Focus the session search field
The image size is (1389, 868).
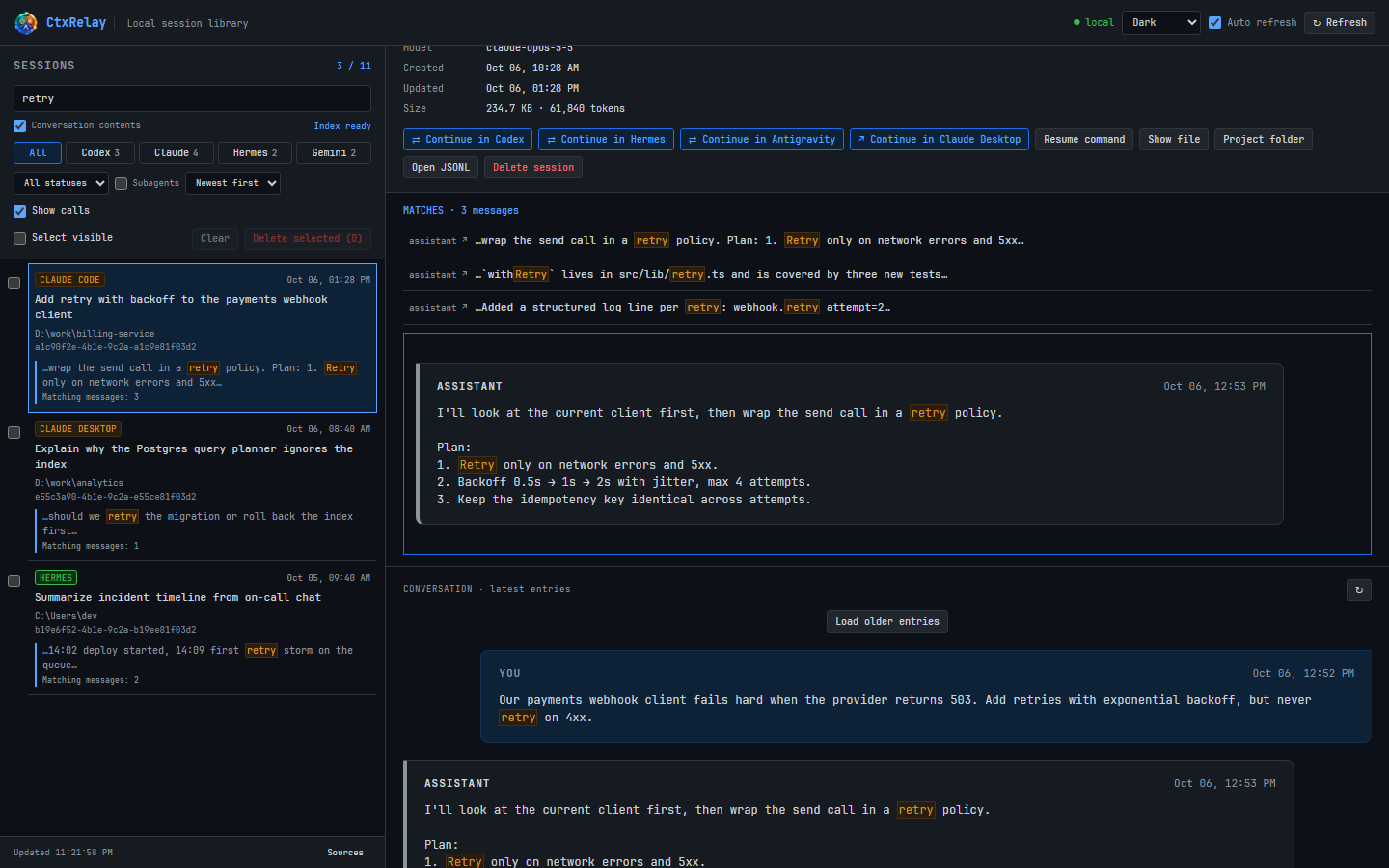(x=192, y=98)
